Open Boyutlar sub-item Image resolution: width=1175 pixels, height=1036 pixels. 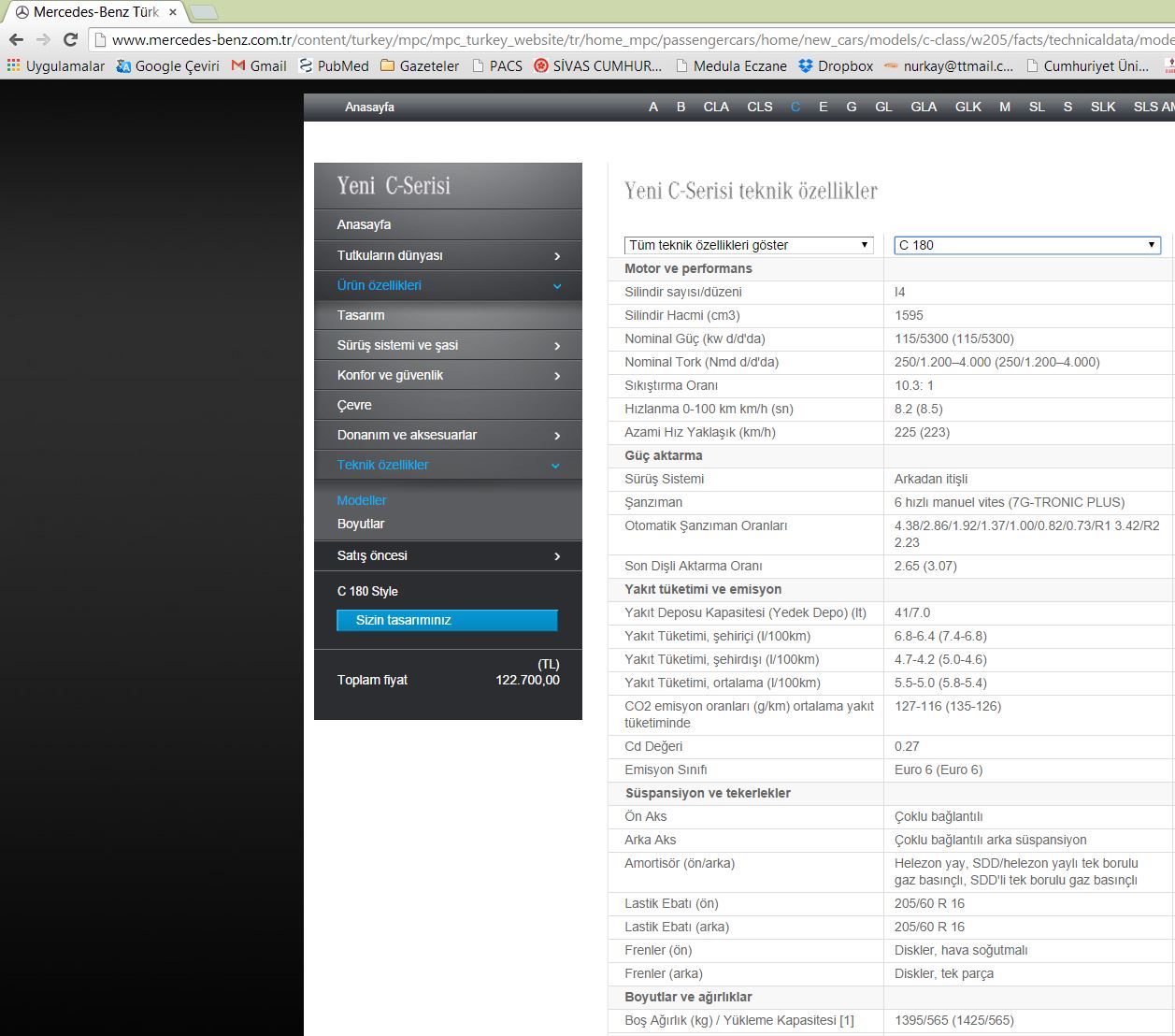point(361,524)
